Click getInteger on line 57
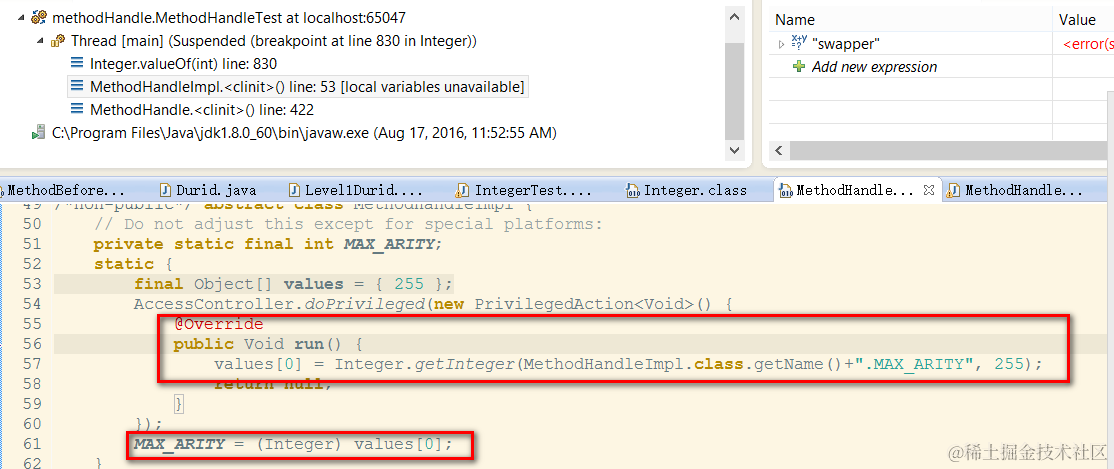 pos(465,364)
